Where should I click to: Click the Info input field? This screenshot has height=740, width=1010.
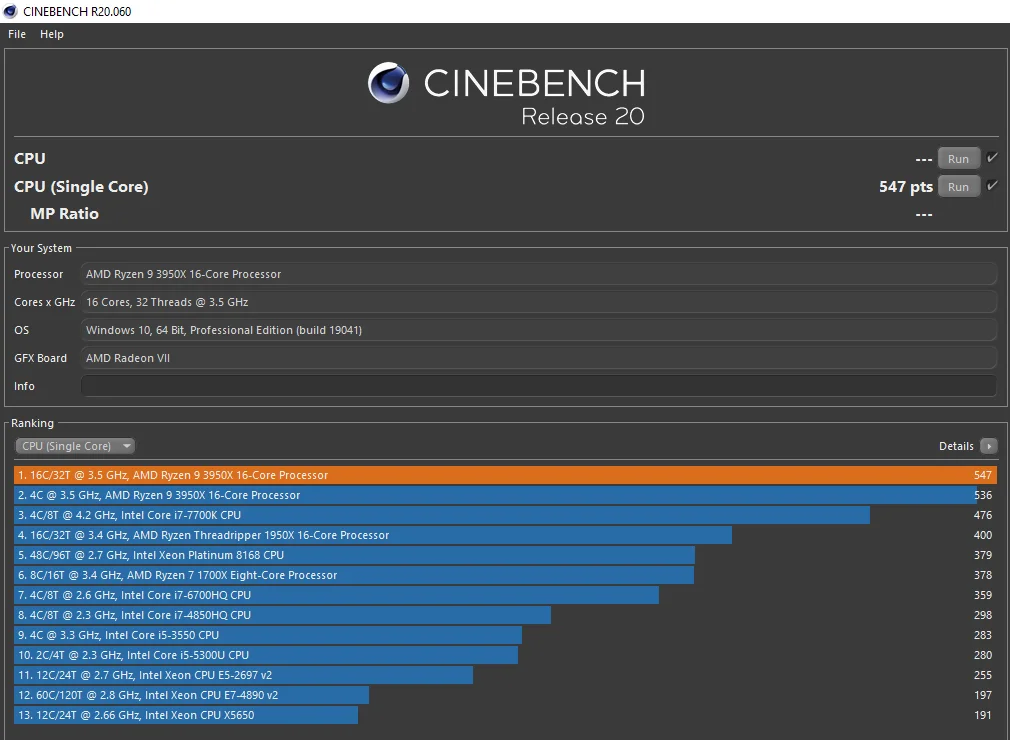[x=538, y=386]
